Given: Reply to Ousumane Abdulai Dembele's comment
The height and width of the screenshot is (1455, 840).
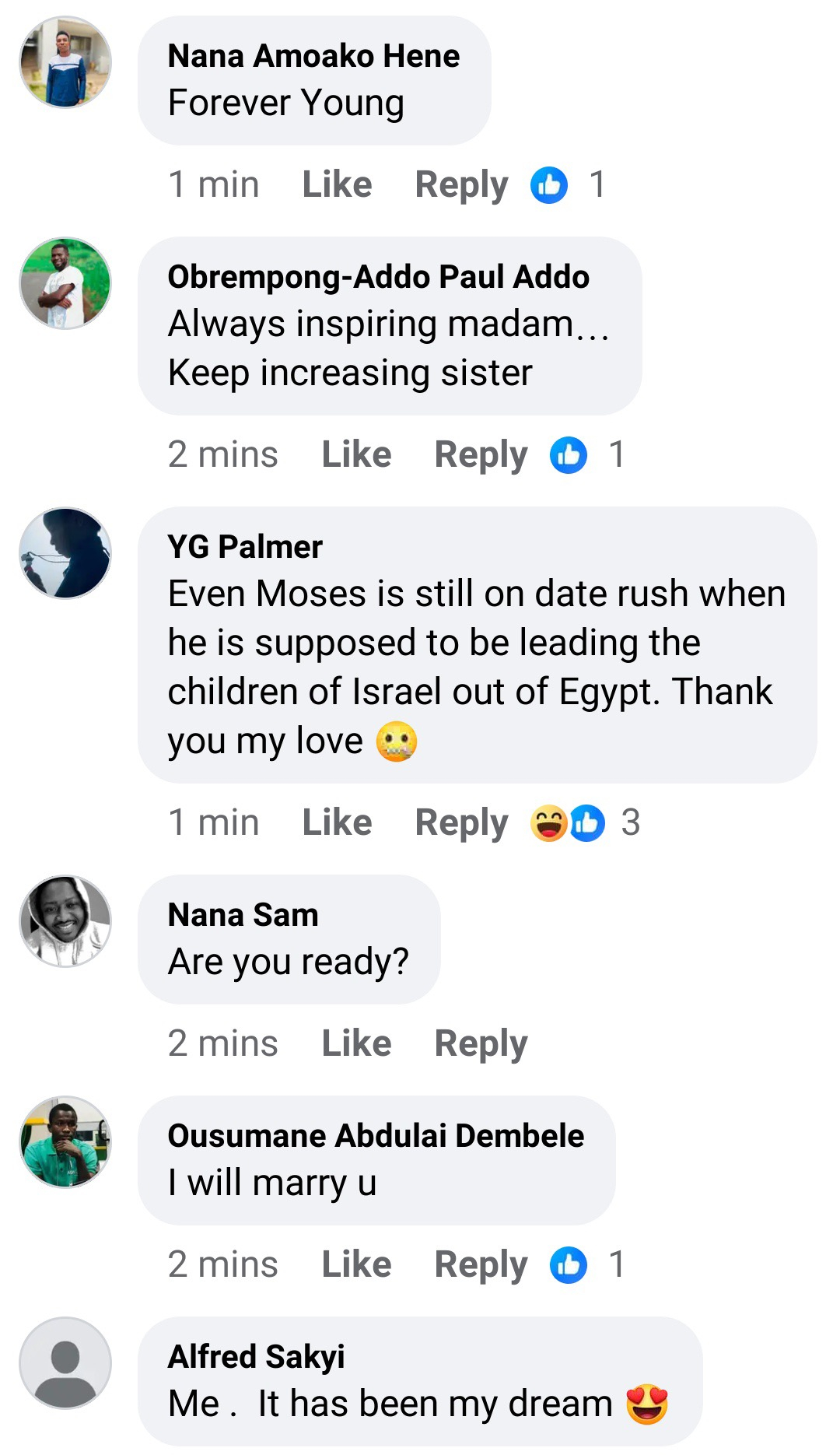Looking at the screenshot, I should [481, 1265].
